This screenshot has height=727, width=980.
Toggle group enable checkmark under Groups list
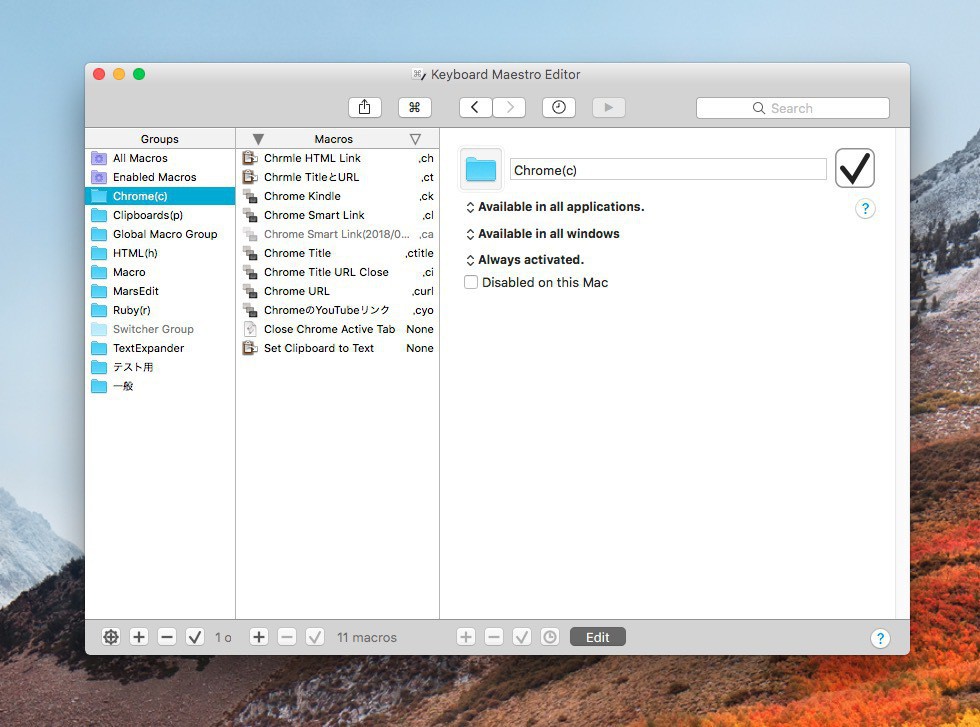point(195,637)
